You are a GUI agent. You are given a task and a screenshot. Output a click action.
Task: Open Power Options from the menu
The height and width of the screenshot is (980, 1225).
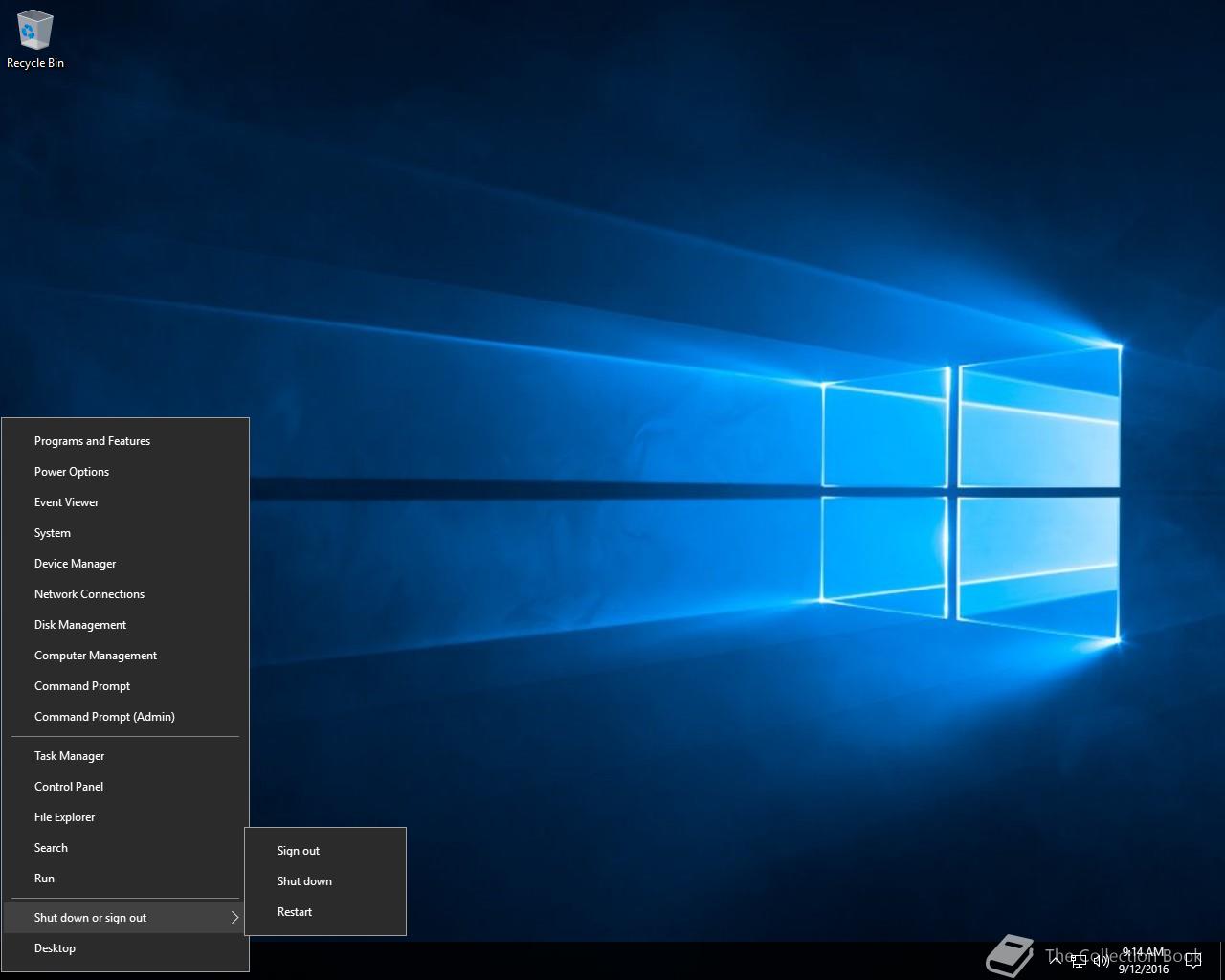pyautogui.click(x=72, y=472)
